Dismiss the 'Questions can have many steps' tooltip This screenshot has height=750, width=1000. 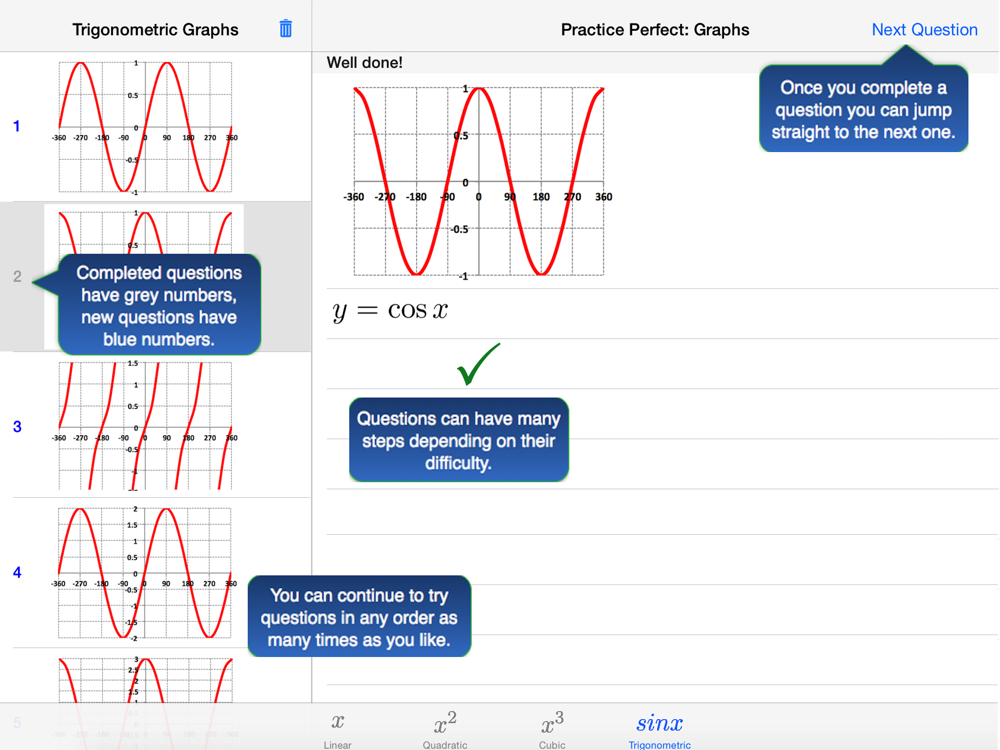(x=459, y=440)
